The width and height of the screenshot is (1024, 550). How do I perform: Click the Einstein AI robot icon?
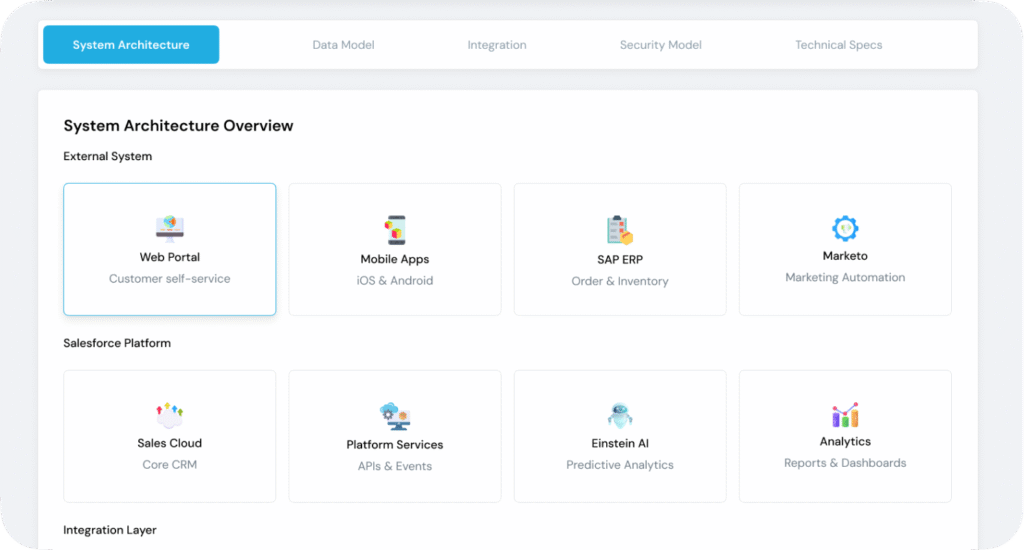pos(620,415)
